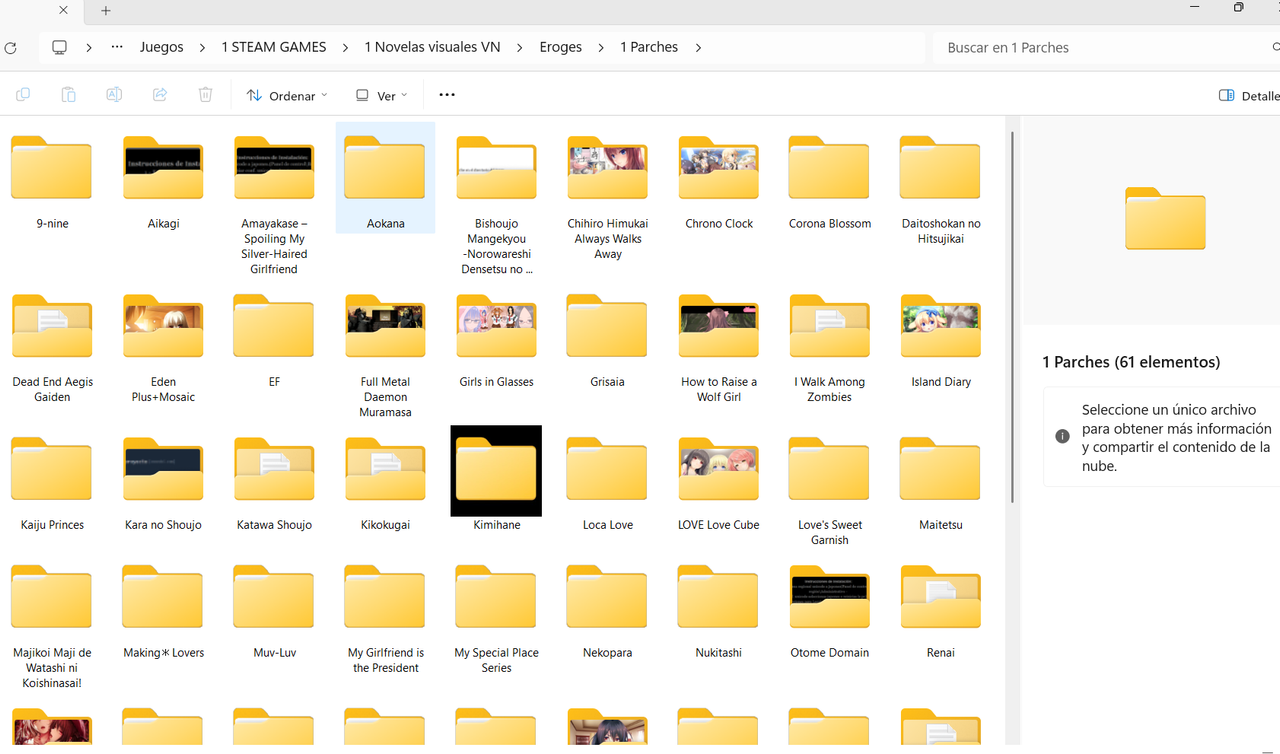Click the Rename toolbar icon
Screen dimensions: 1280x754
114,95
